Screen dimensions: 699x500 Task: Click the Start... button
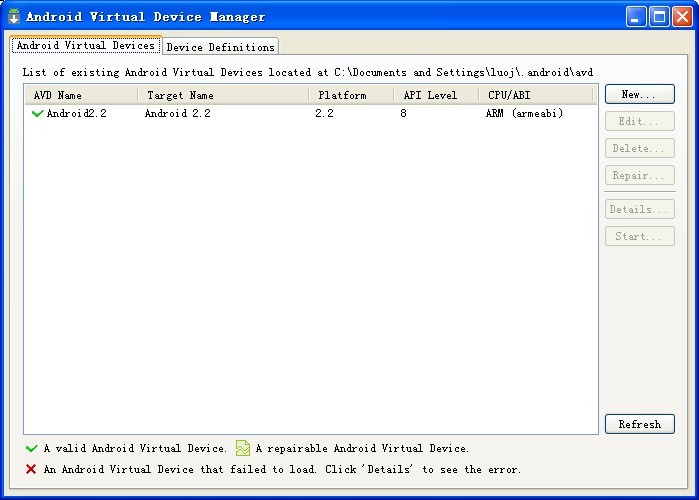pyautogui.click(x=640, y=236)
